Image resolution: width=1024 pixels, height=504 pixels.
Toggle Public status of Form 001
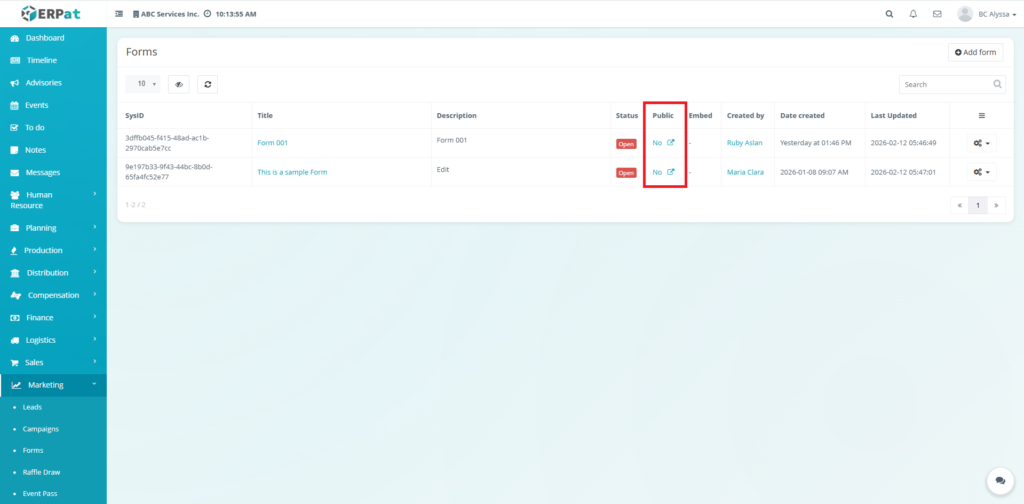tap(657, 142)
